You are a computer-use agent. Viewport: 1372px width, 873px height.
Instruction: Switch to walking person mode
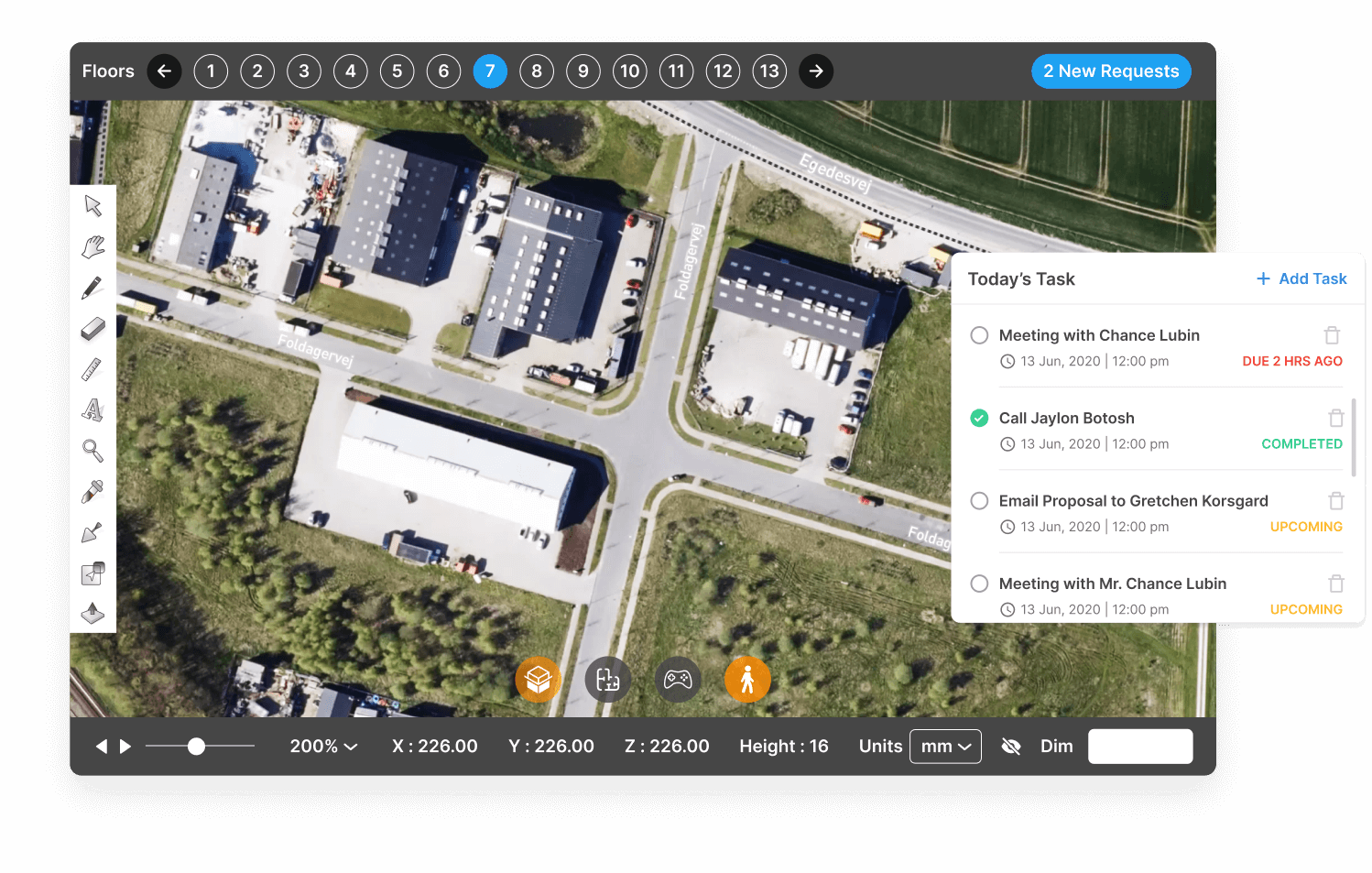(x=747, y=680)
